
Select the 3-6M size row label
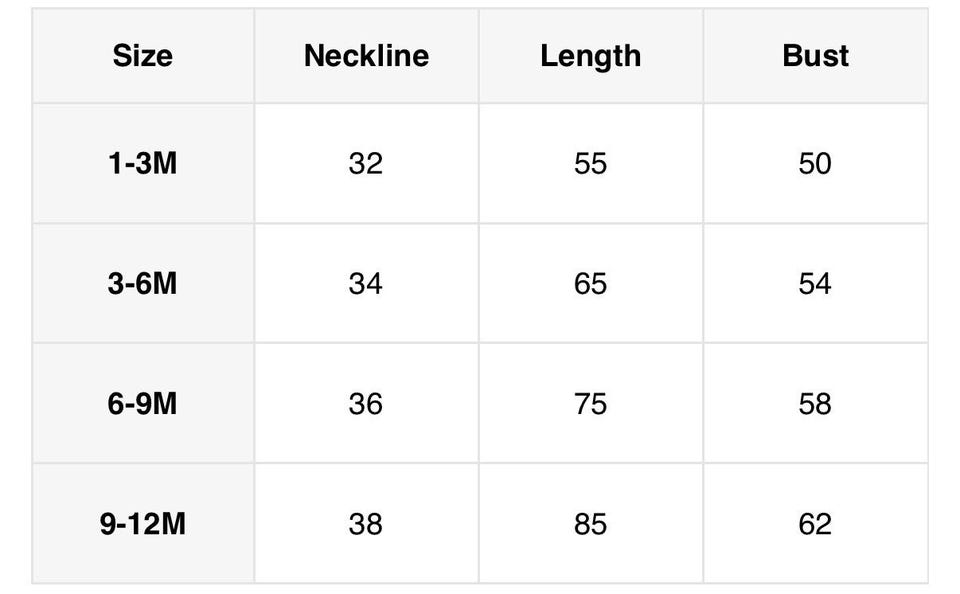click(x=142, y=283)
